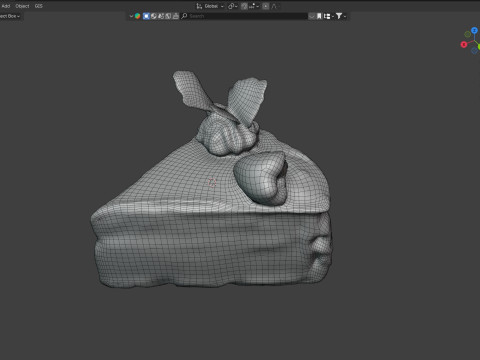
Task: Click the colored sphere shader editor icon
Action: pyautogui.click(x=137, y=16)
